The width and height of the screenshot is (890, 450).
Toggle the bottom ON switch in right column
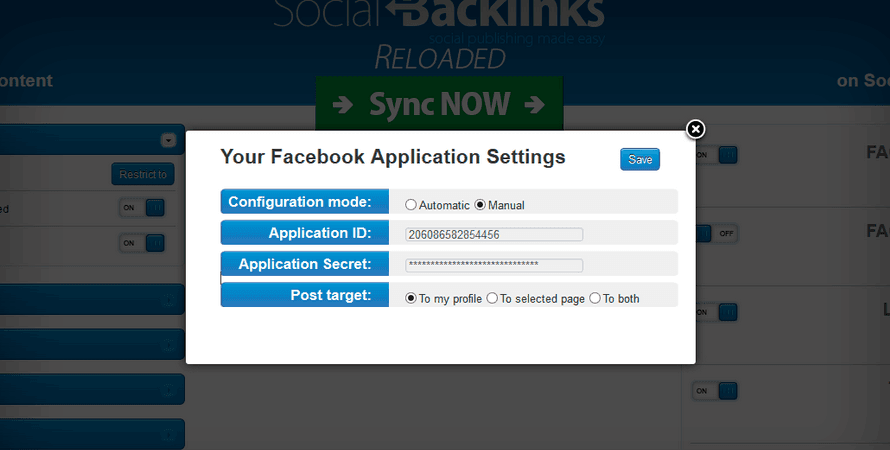[716, 390]
